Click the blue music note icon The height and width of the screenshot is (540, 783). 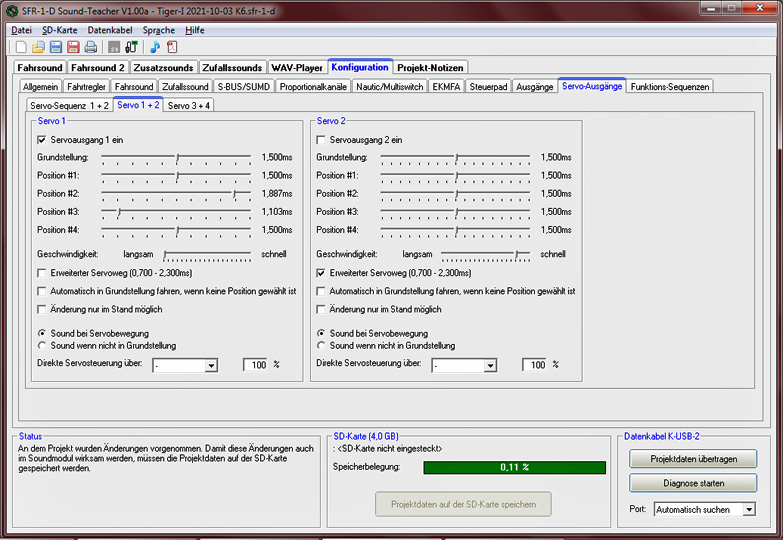click(x=155, y=47)
